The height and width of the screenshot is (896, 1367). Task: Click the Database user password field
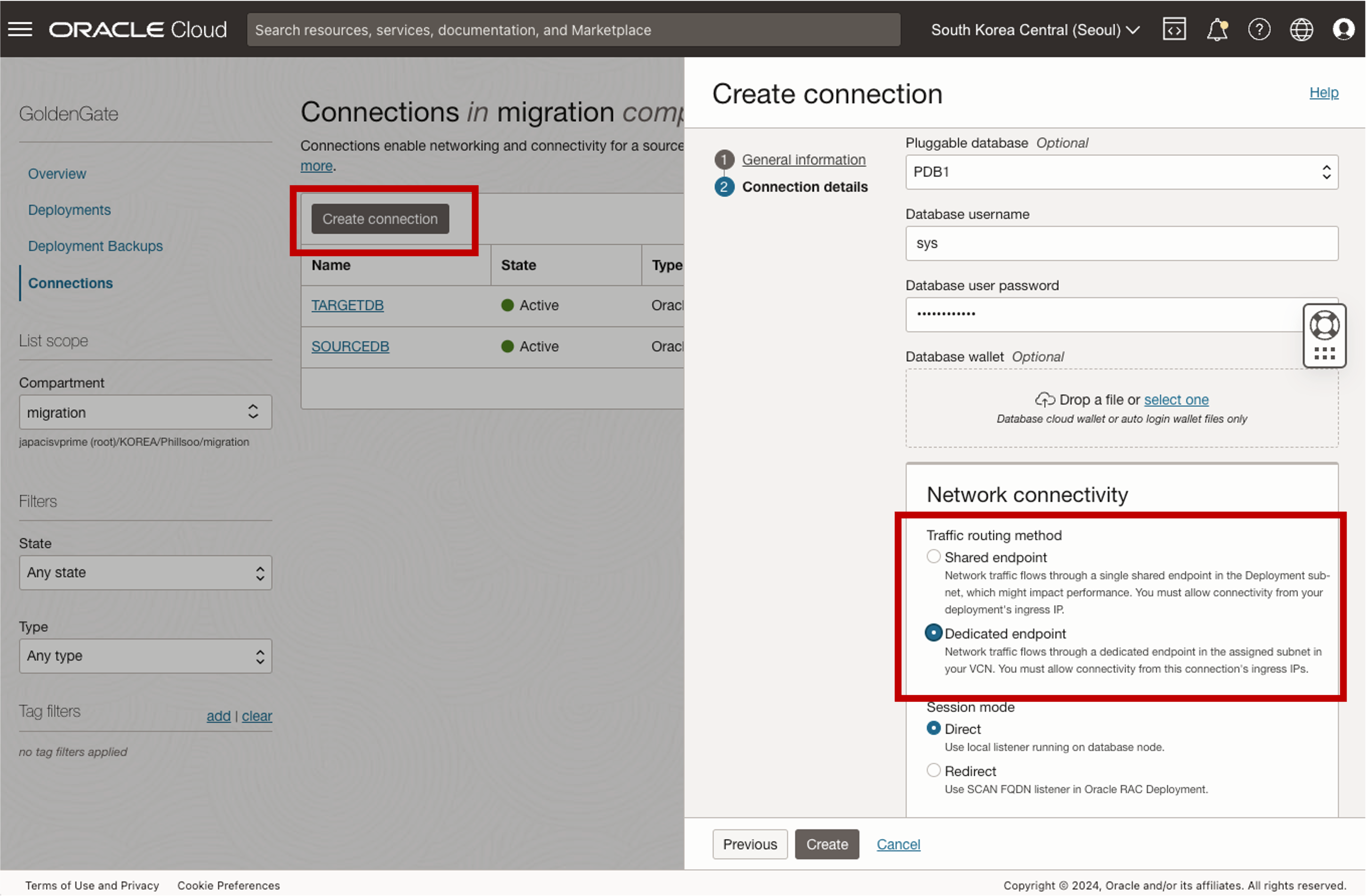coord(1122,315)
